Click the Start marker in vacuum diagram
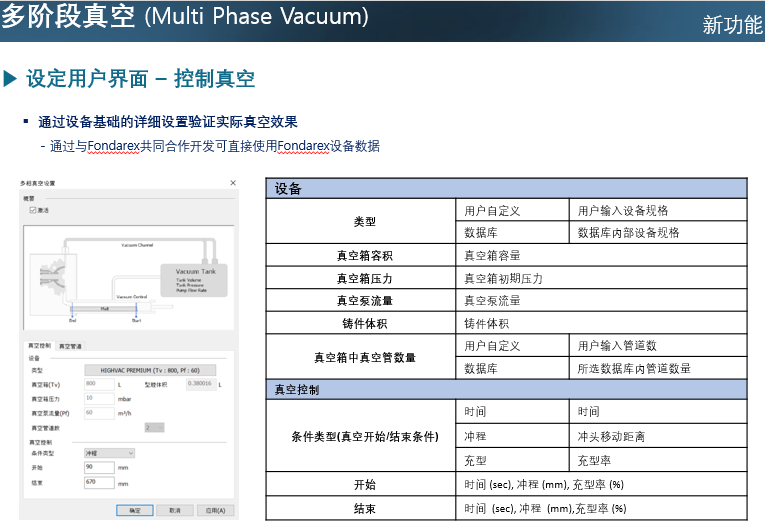Viewport: 765px width, 523px height. pyautogui.click(x=136, y=322)
